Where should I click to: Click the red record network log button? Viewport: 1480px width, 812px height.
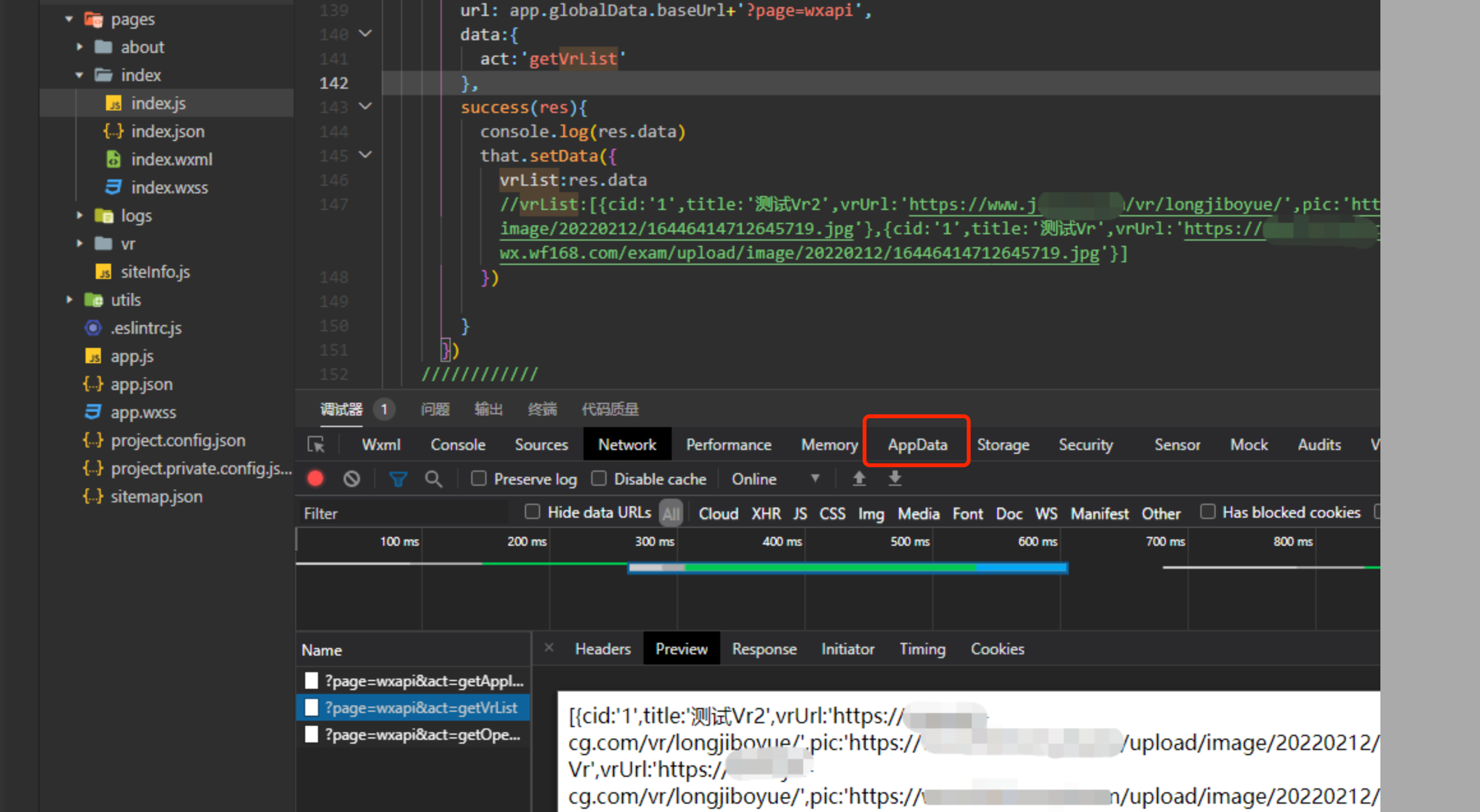tap(315, 479)
